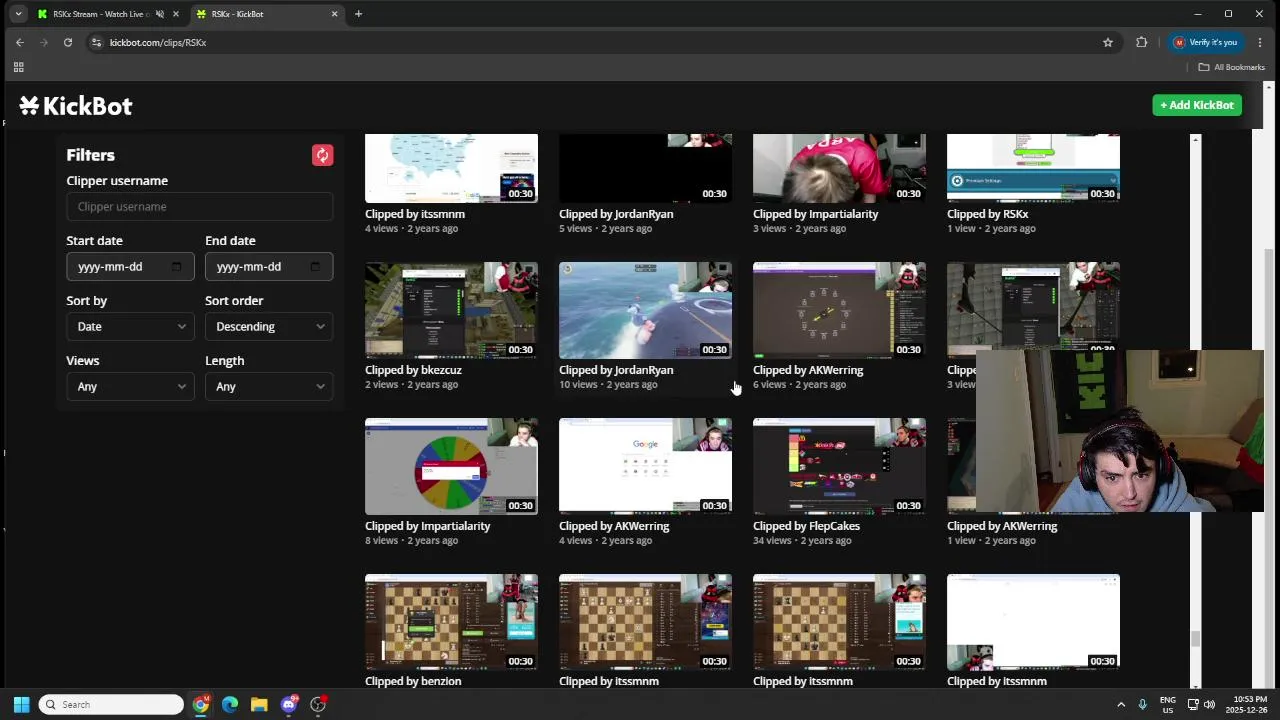Reload the page with the refresh icon
Screen dimensions: 1280x720
68,42
